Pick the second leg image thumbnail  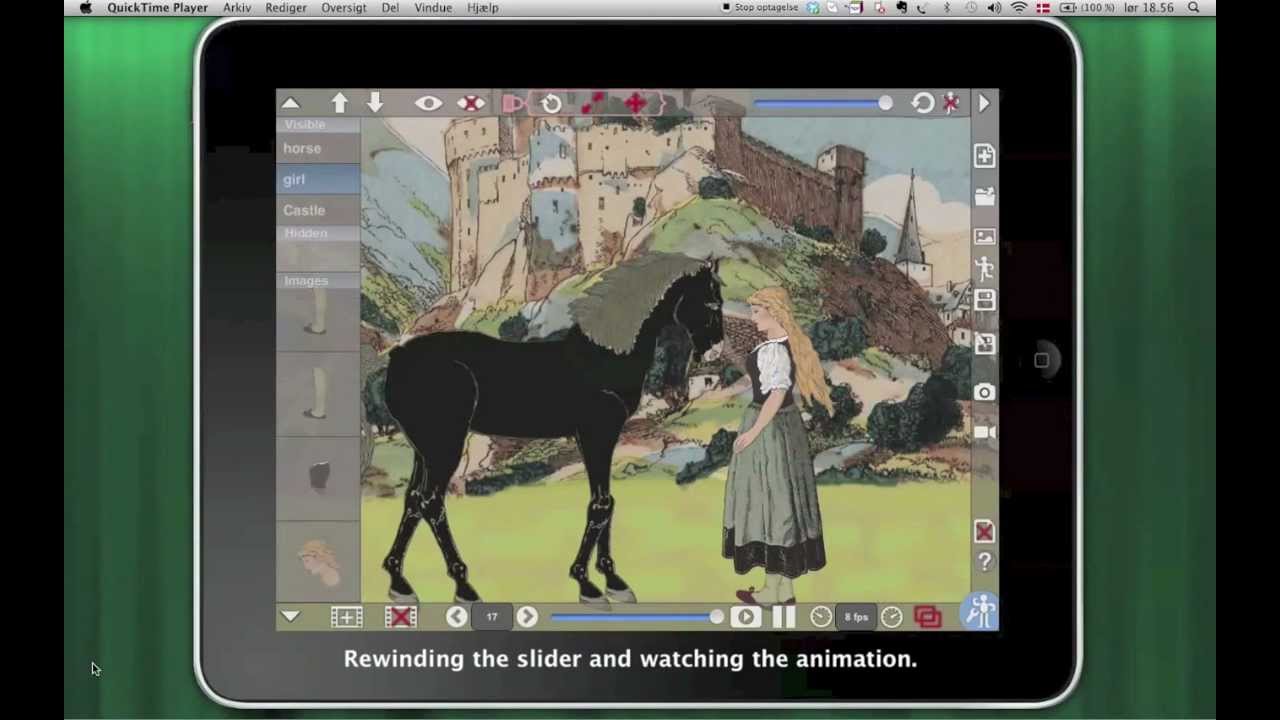tap(318, 394)
